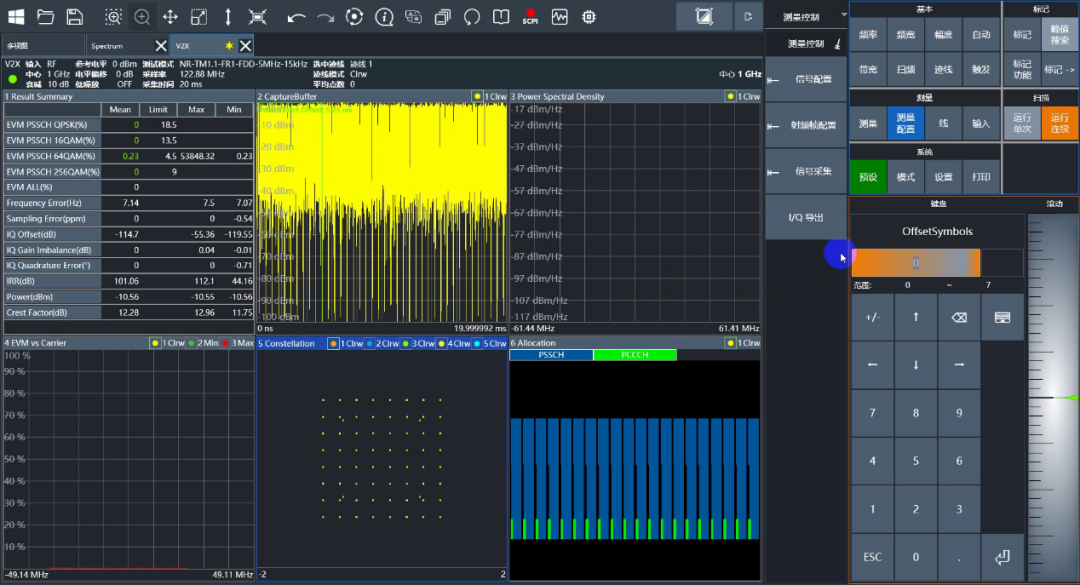Viewport: 1080px width, 585px height.
Task: Close the V2X tab with X
Action: 245,45
